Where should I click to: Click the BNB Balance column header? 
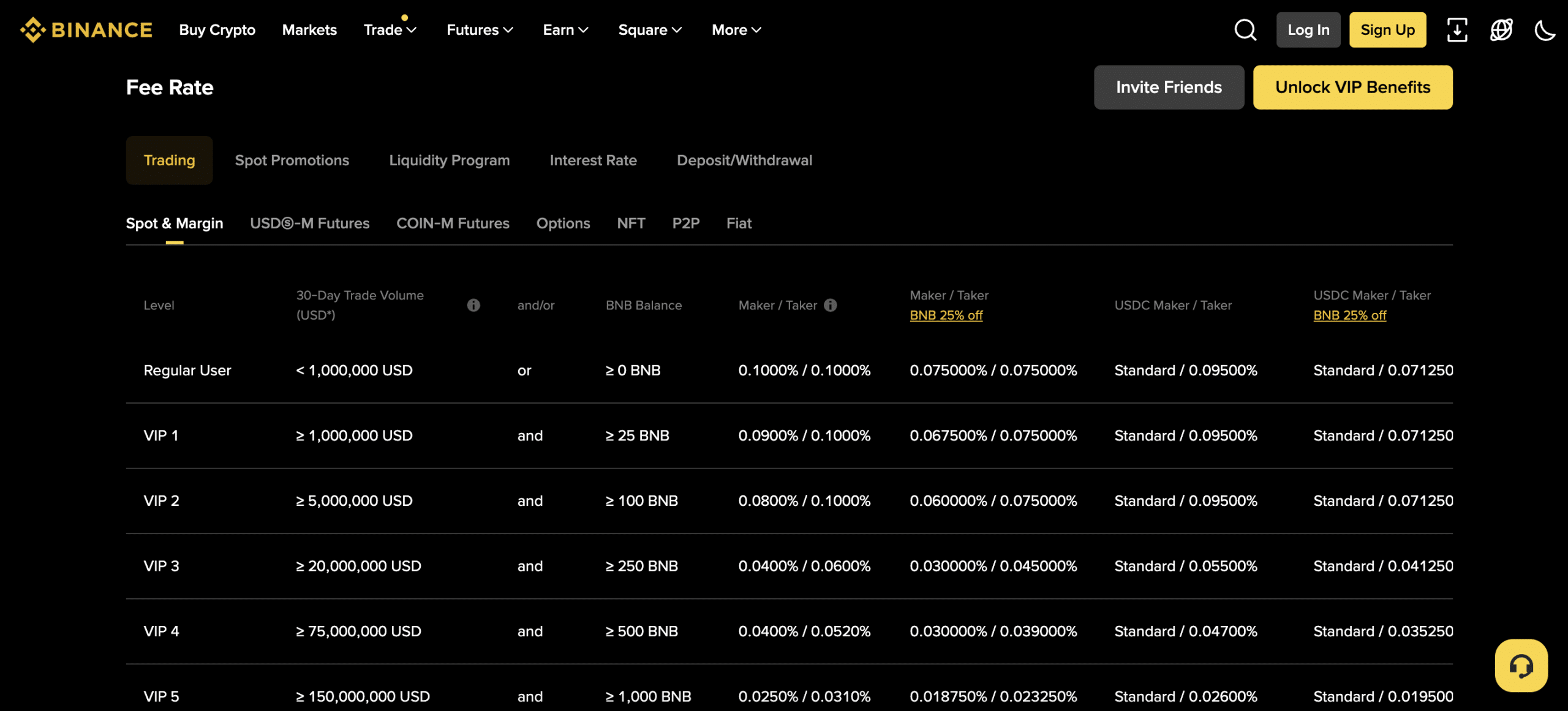(x=643, y=305)
